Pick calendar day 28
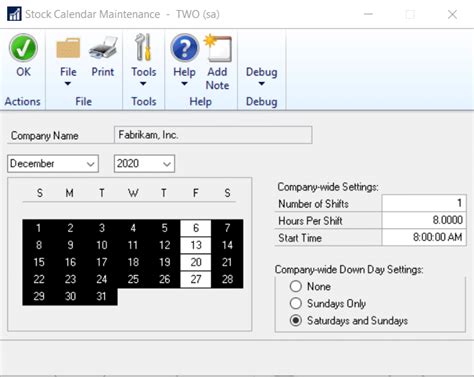This screenshot has width=474, height=377. [227, 279]
